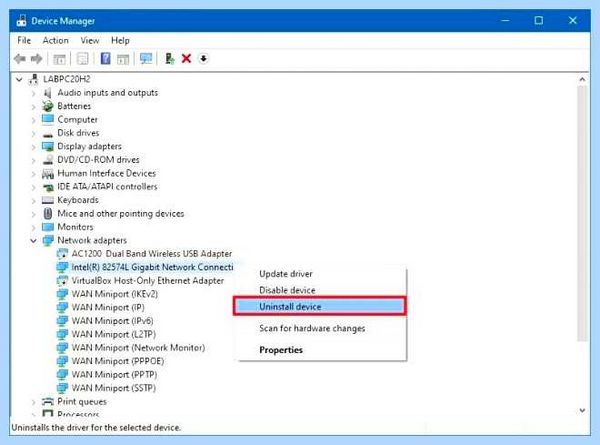Collapse the Network adapters category
Screen dimensions: 600x445
pos(34,241)
